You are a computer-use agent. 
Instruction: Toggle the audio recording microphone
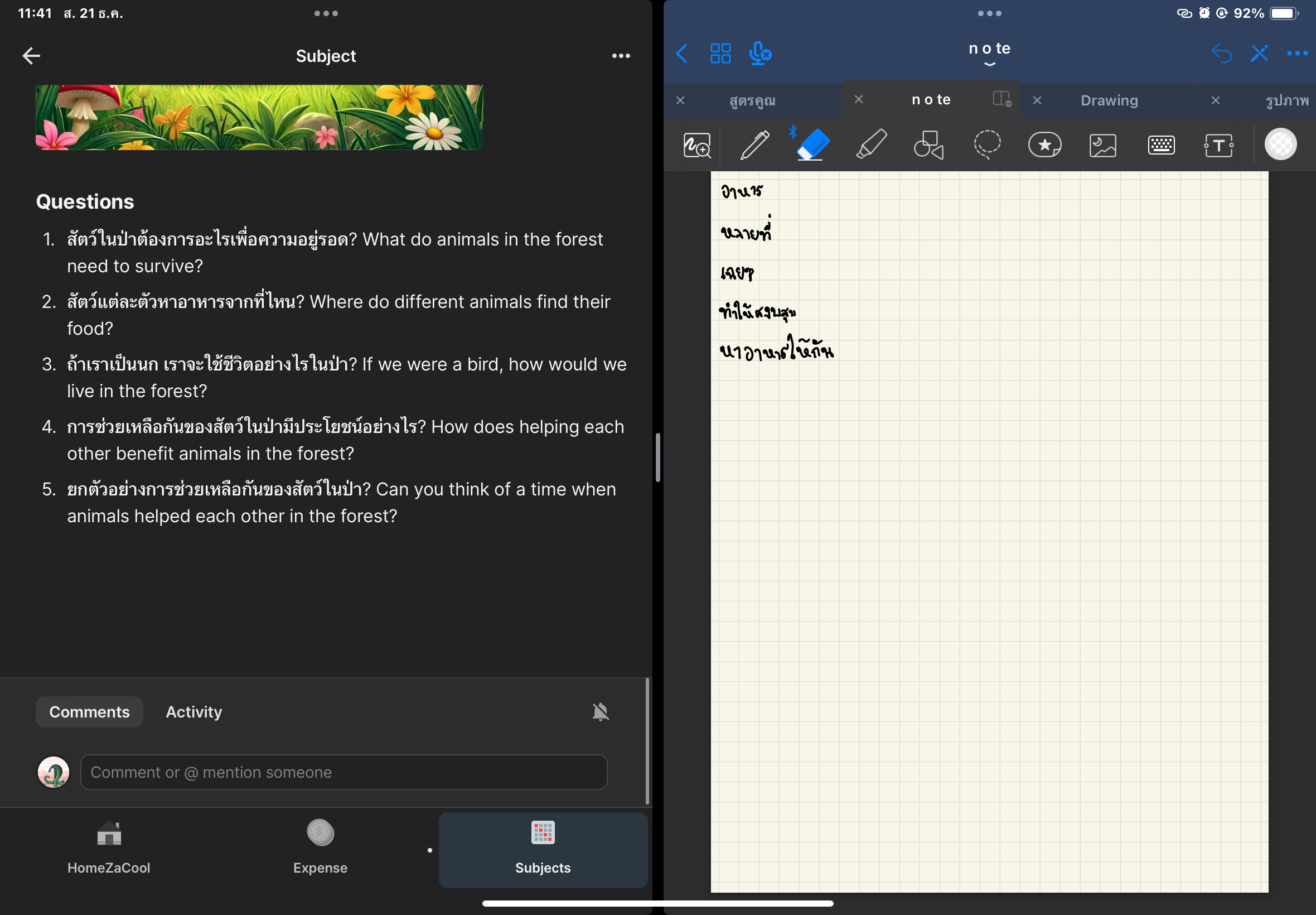759,54
